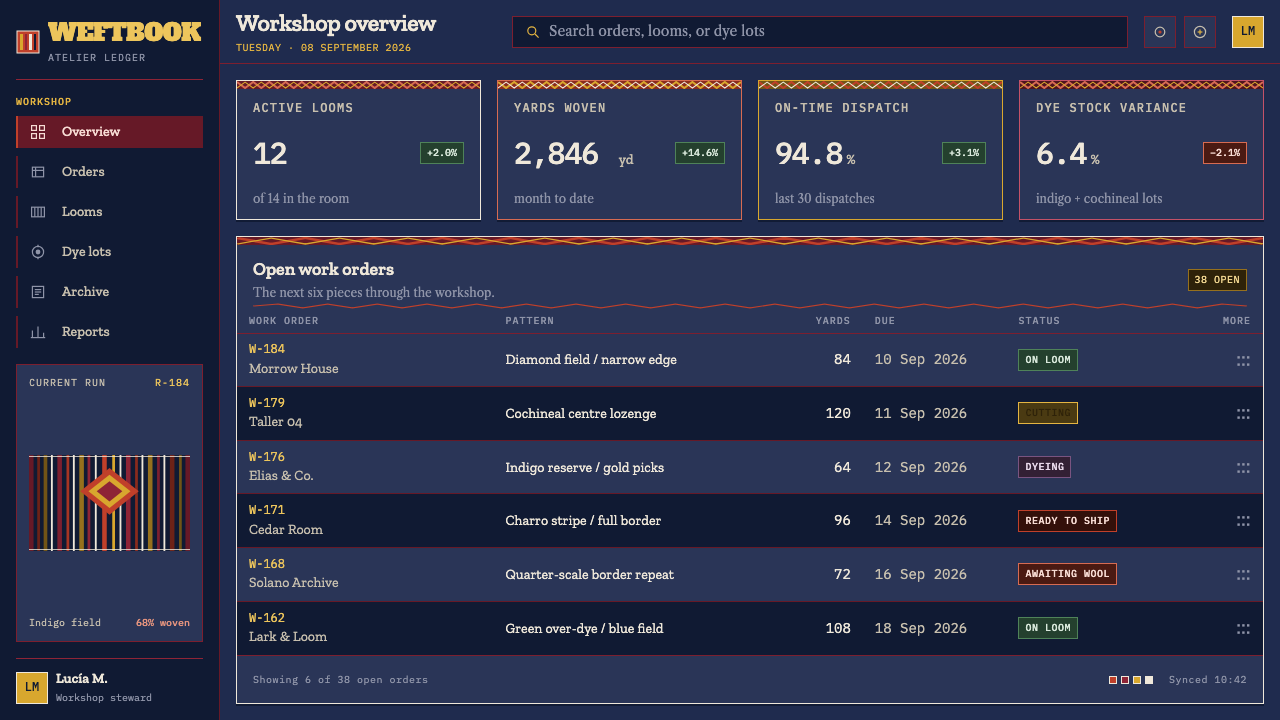Click the Weftbook logo icon

[28, 42]
